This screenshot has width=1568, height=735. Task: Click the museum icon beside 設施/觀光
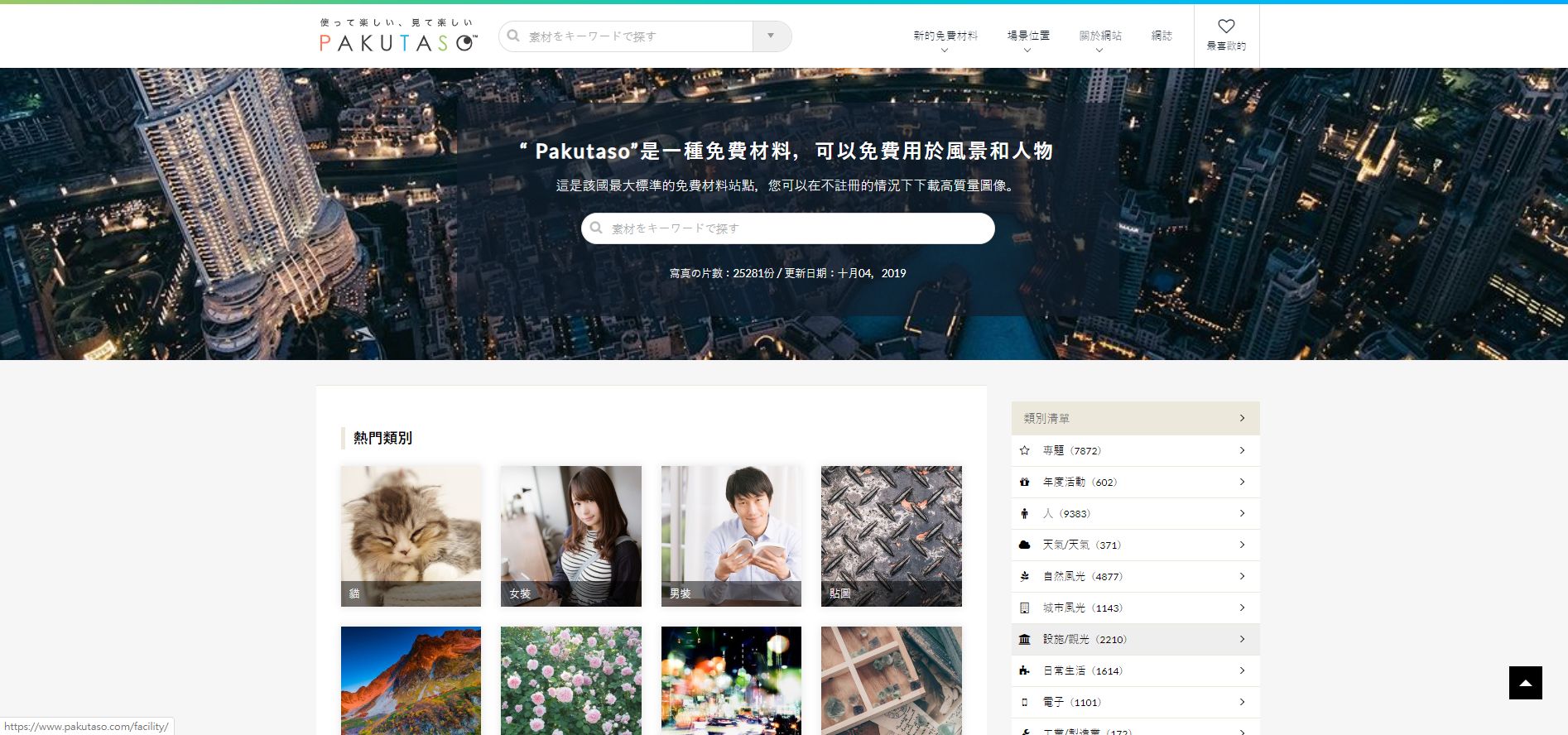point(1025,639)
